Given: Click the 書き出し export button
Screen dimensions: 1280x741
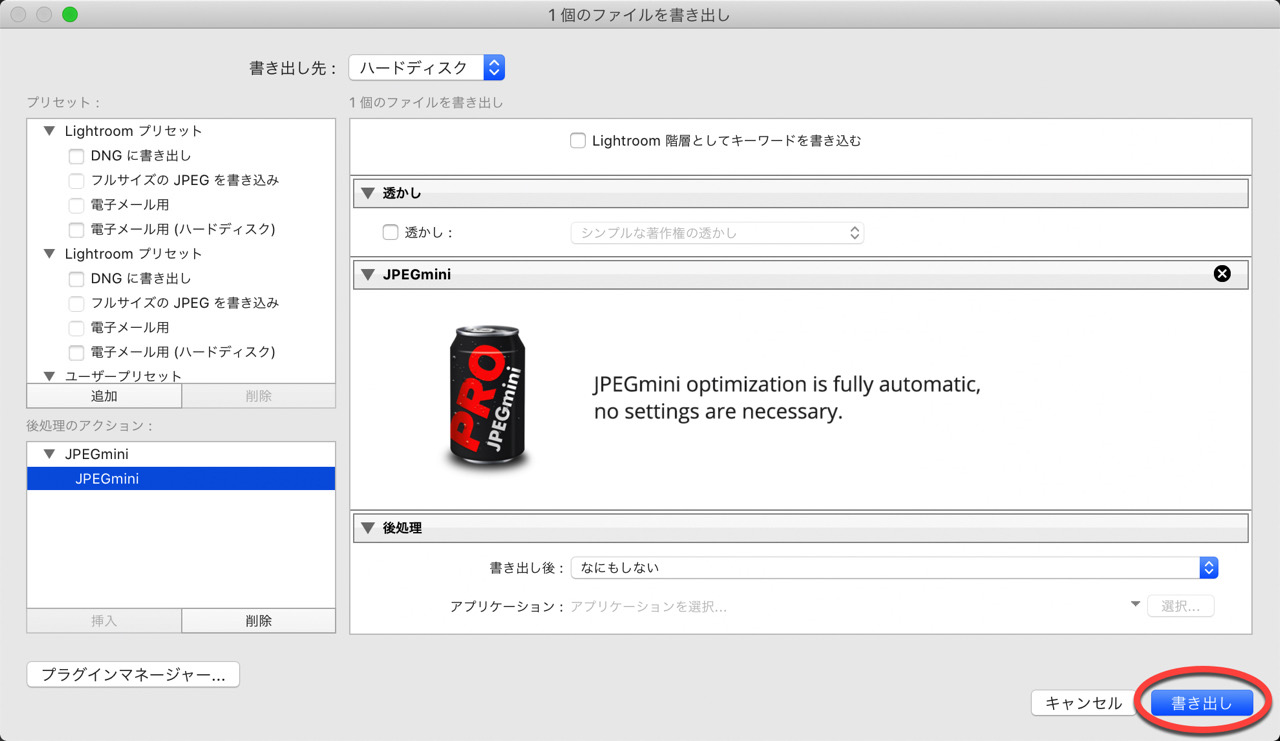Looking at the screenshot, I should (x=1202, y=703).
